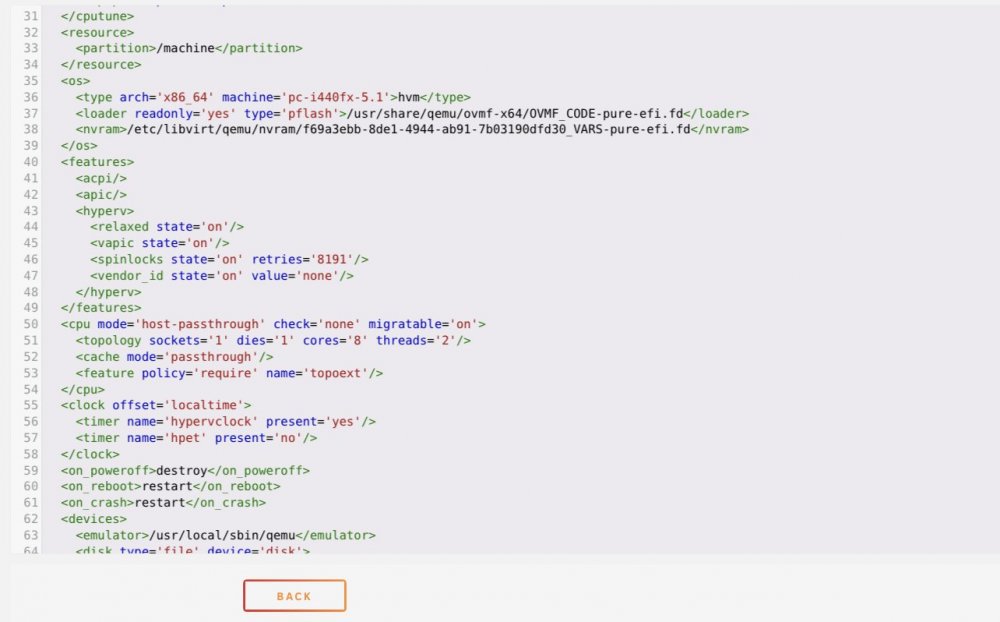Click the closing </resource> tag
This screenshot has height=622, width=1000.
(x=101, y=64)
